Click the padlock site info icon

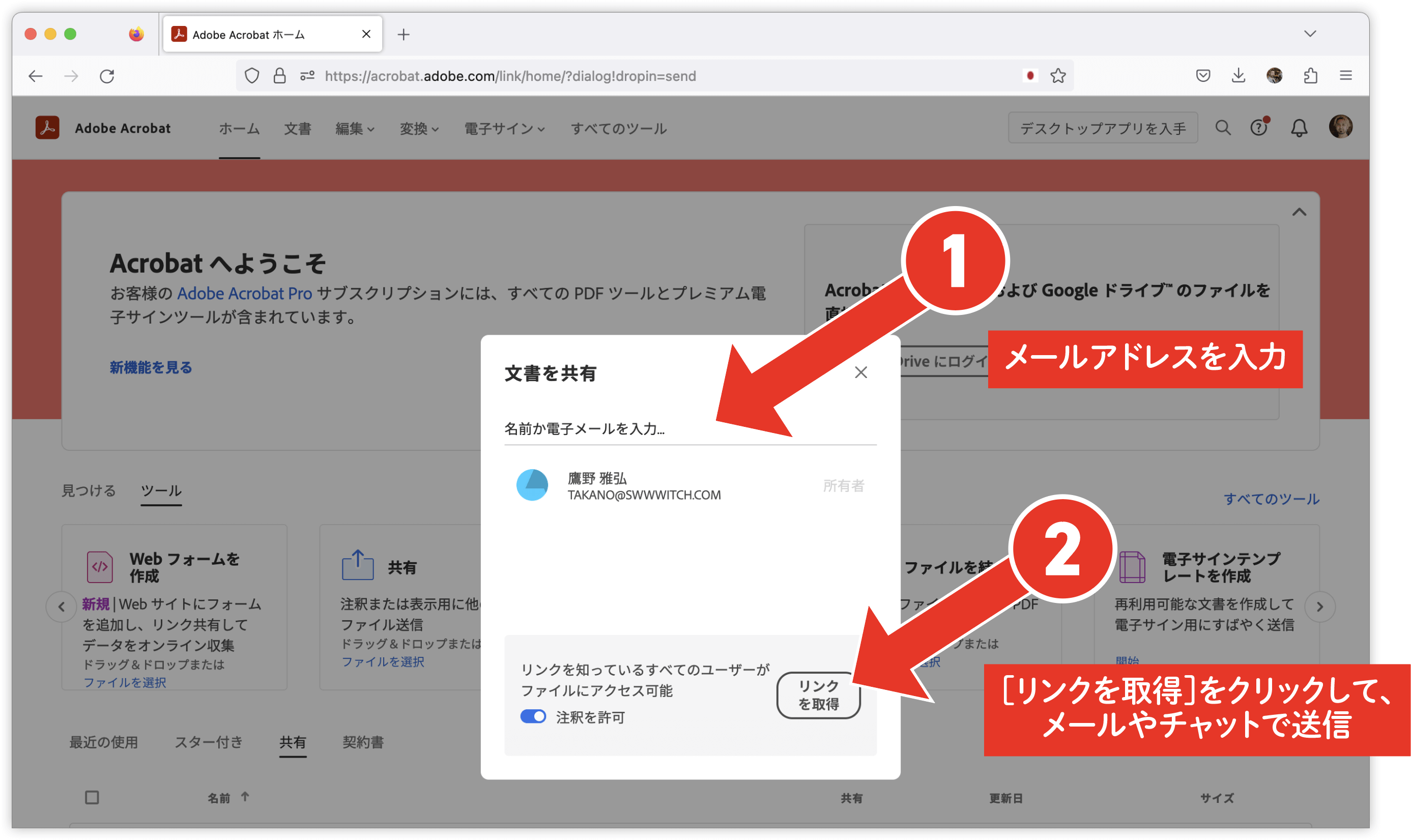click(x=279, y=76)
